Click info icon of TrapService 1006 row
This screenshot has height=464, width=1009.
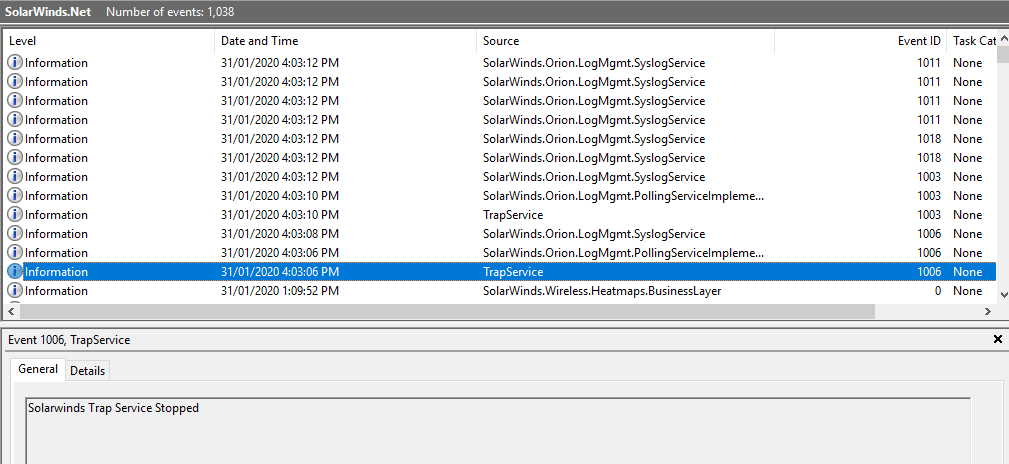pyautogui.click(x=14, y=272)
